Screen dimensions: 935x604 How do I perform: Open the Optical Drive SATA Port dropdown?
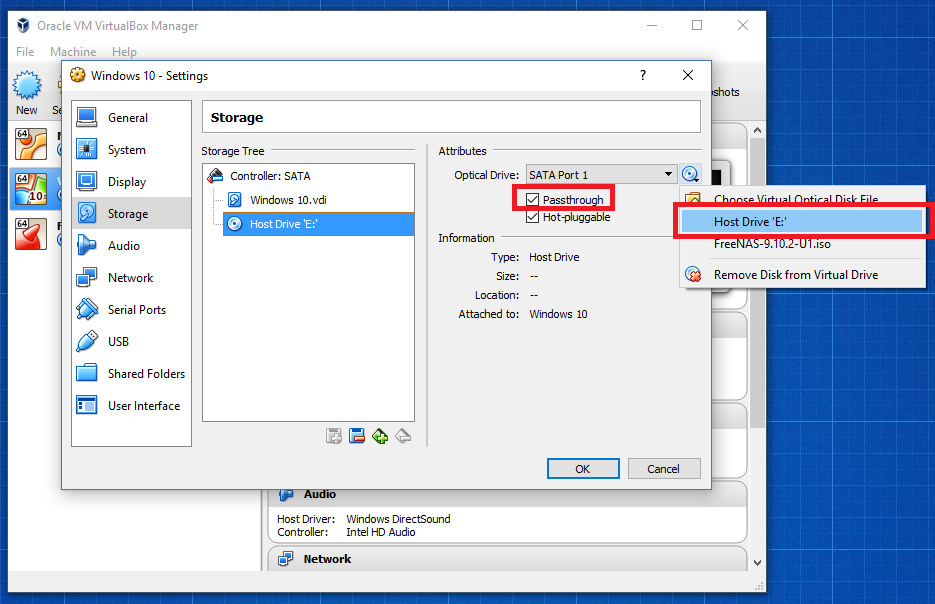tap(601, 175)
